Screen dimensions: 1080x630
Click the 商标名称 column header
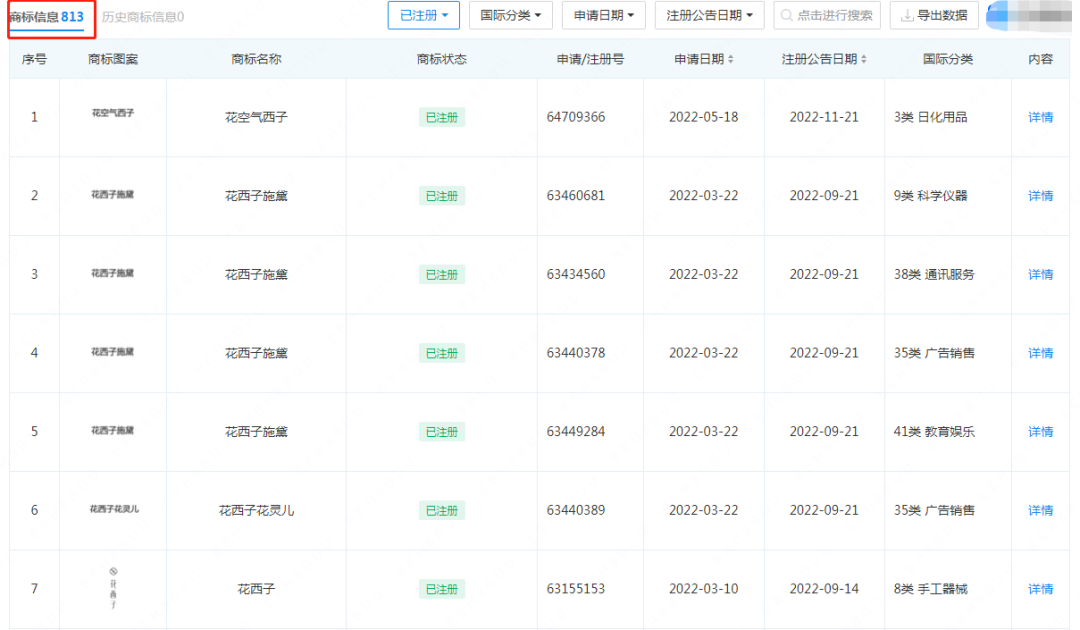click(x=256, y=59)
